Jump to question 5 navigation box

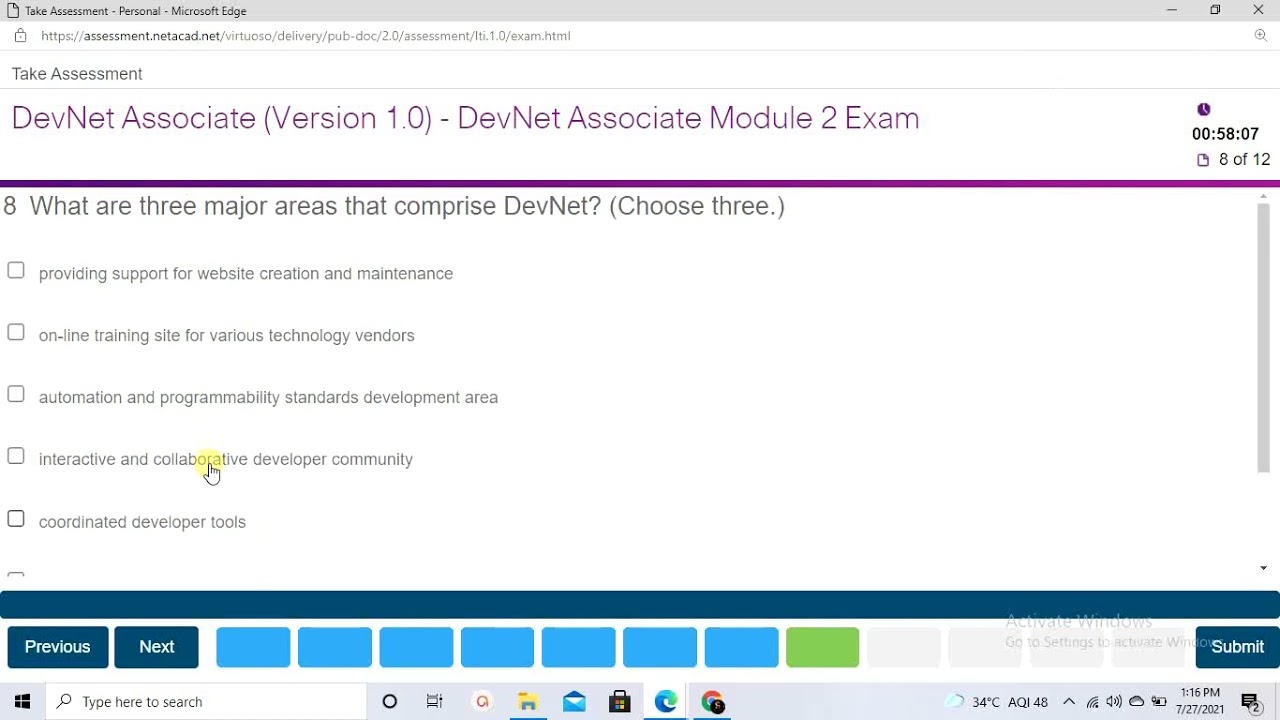coord(579,647)
